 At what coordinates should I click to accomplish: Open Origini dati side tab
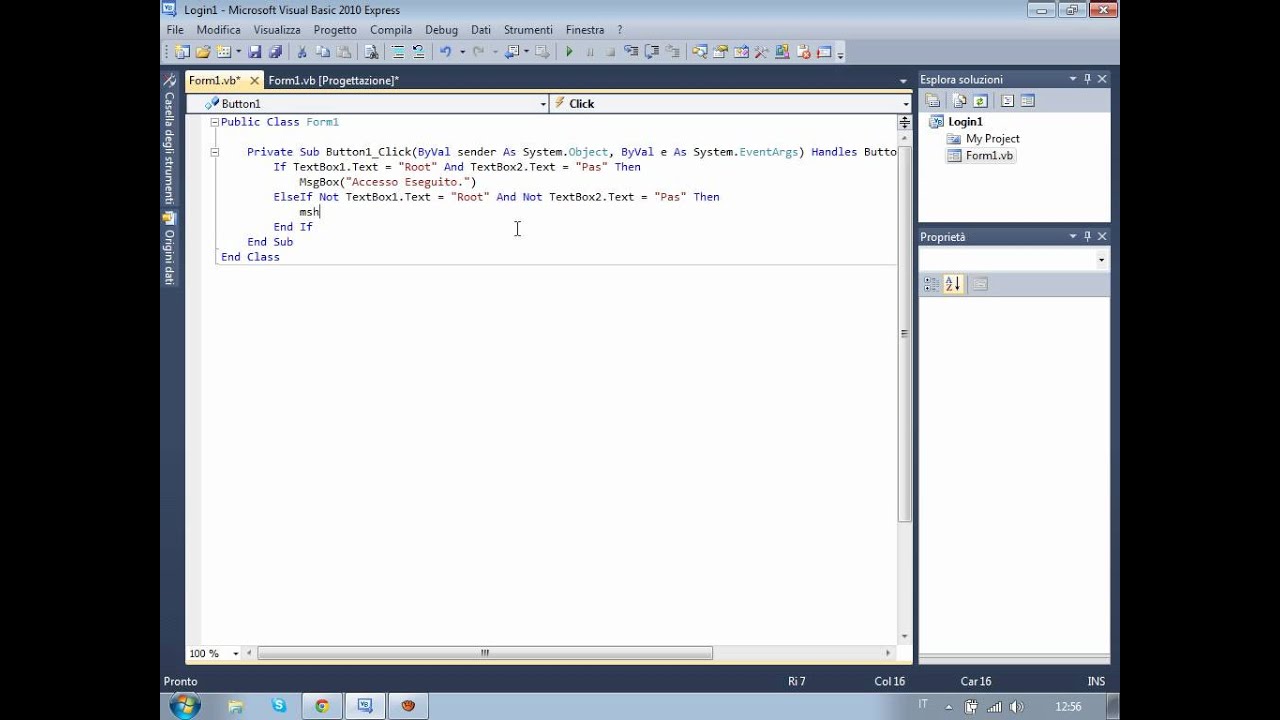point(169,249)
